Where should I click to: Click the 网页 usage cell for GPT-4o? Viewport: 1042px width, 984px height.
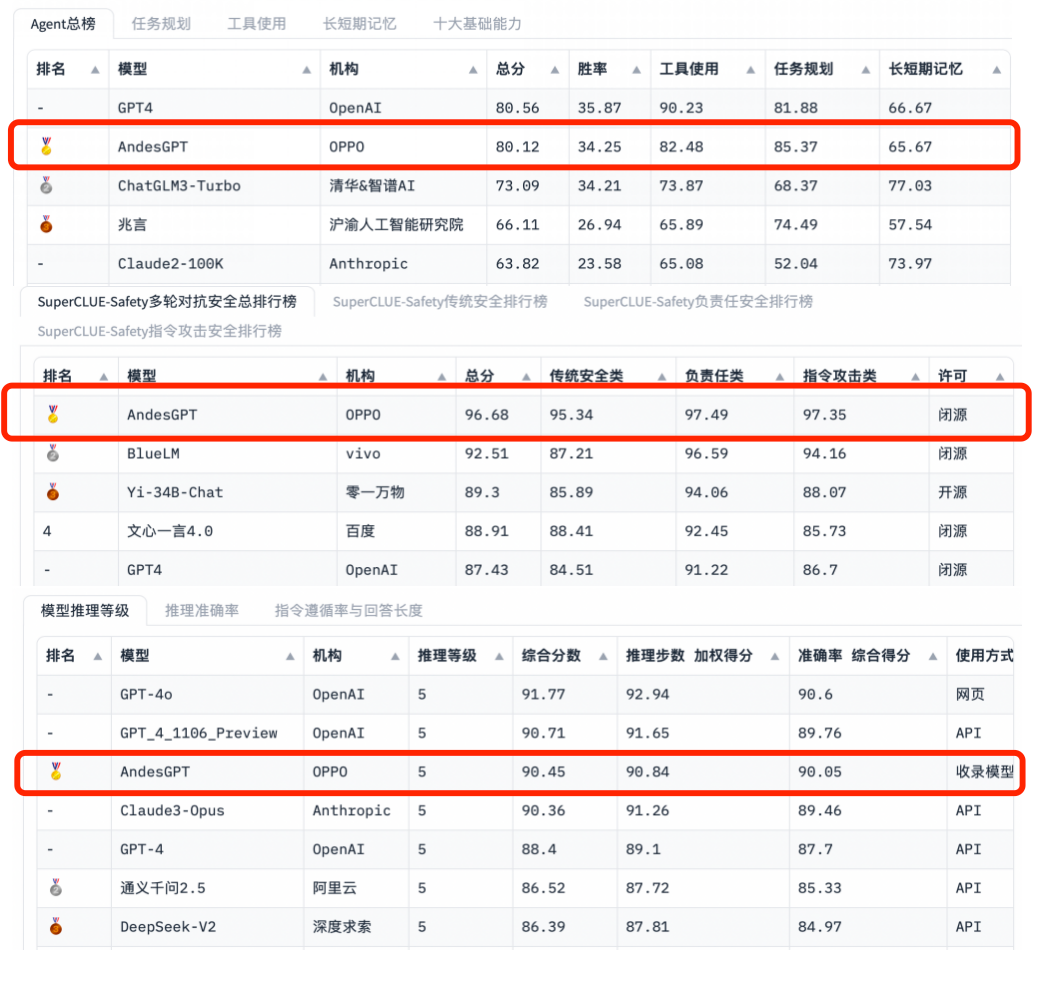pos(970,694)
